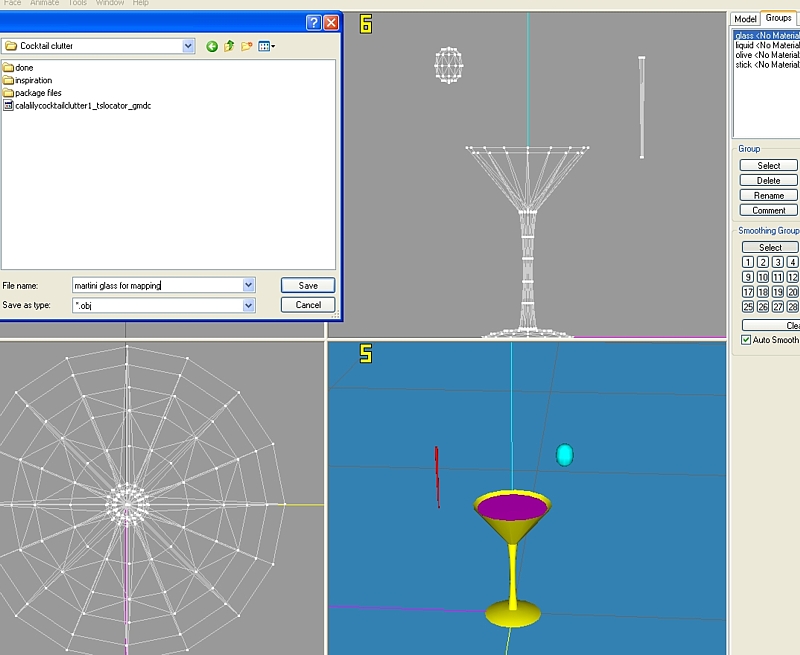Toggle smoothing group 1
The height and width of the screenshot is (655, 800).
(x=748, y=262)
